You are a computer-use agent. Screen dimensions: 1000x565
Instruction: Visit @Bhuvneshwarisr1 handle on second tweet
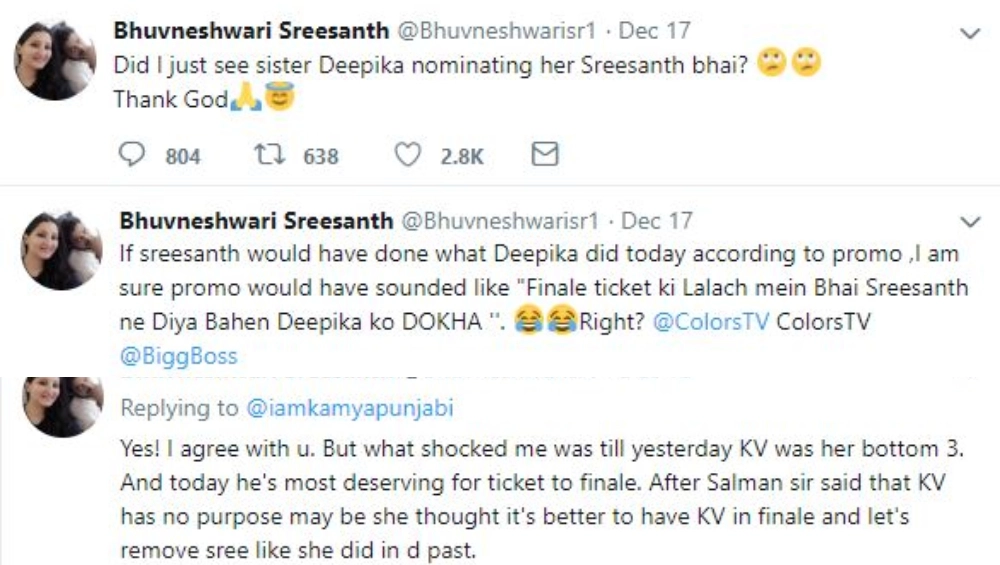(500, 220)
